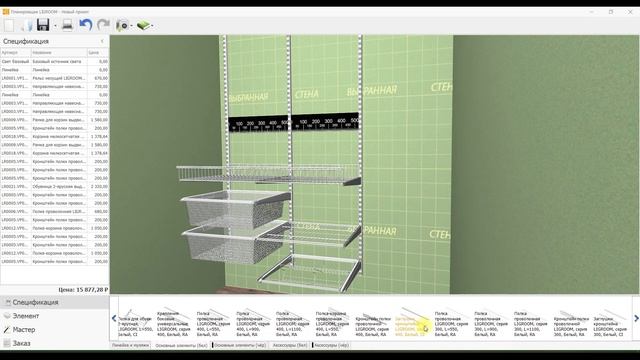The width and height of the screenshot is (640, 360).
Task: Select the left black ruler in 3D view
Action: coord(259,124)
